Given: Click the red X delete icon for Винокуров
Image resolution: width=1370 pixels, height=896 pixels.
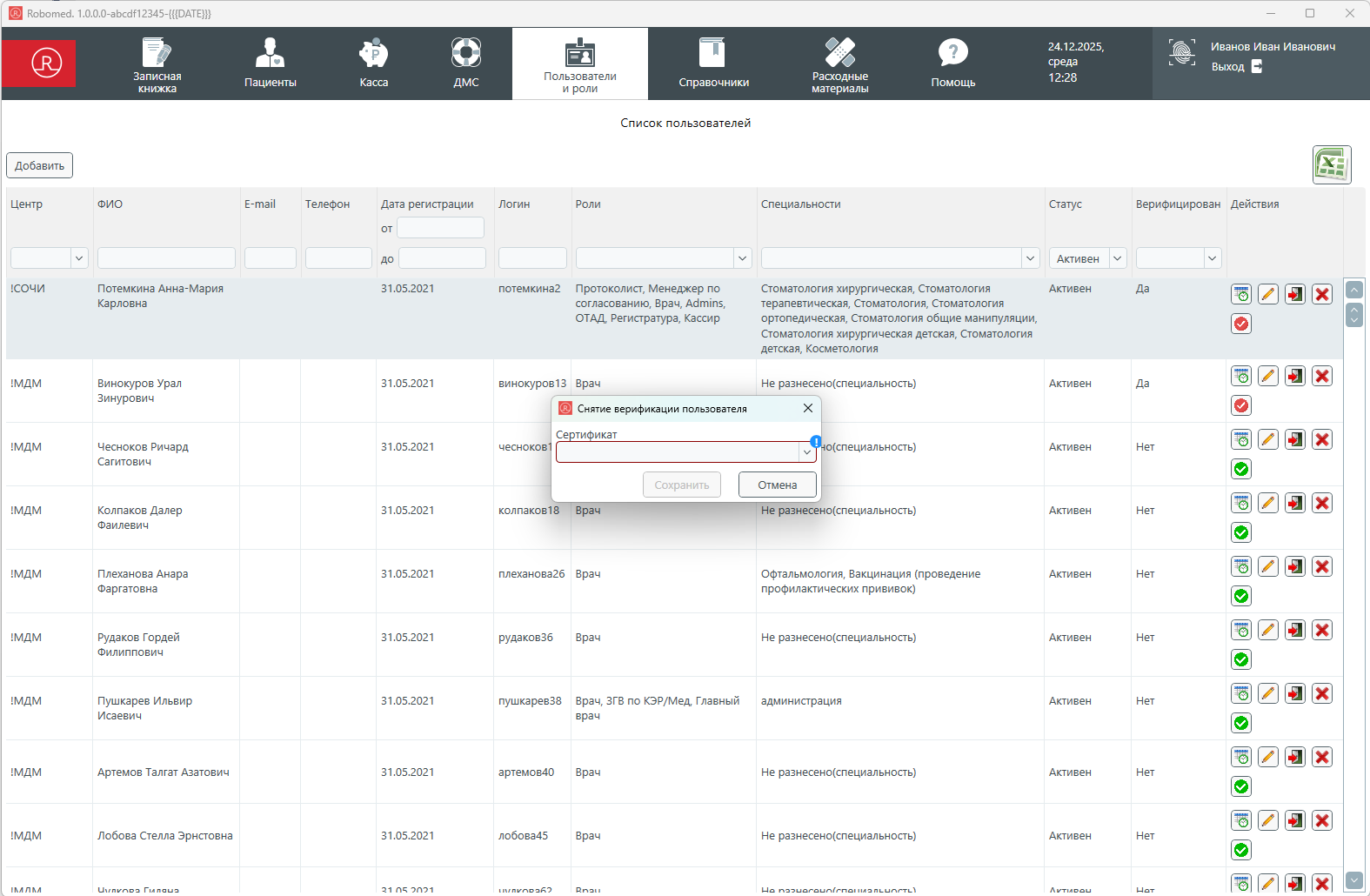Looking at the screenshot, I should tap(1322, 376).
